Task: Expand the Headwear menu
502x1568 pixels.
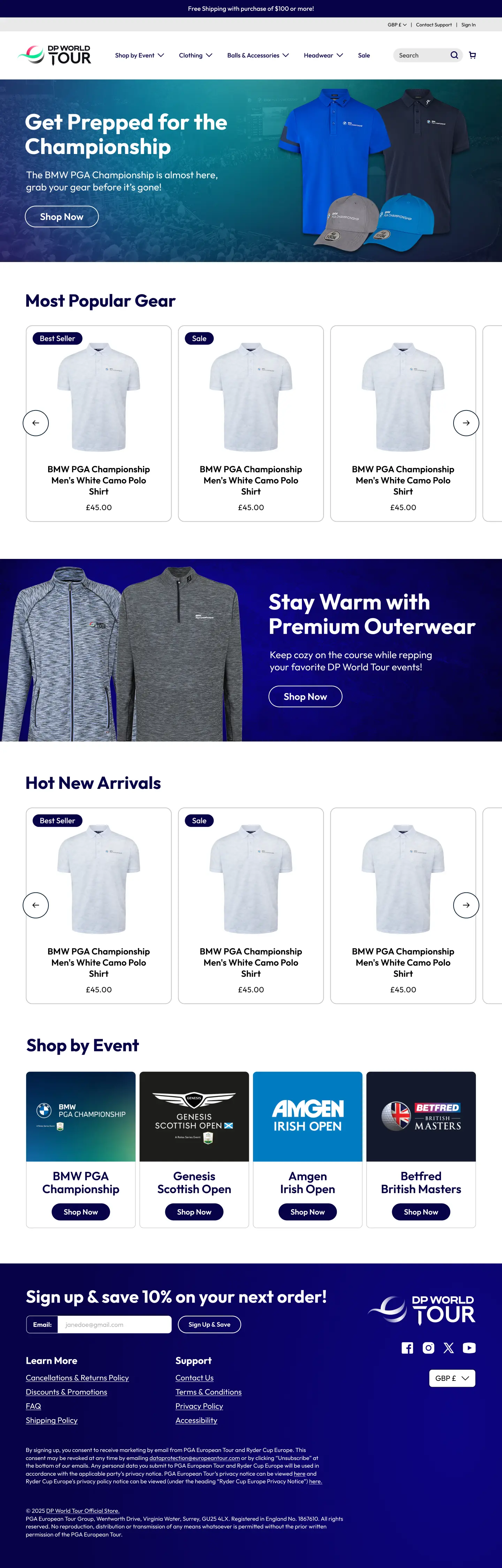Action: (x=324, y=55)
